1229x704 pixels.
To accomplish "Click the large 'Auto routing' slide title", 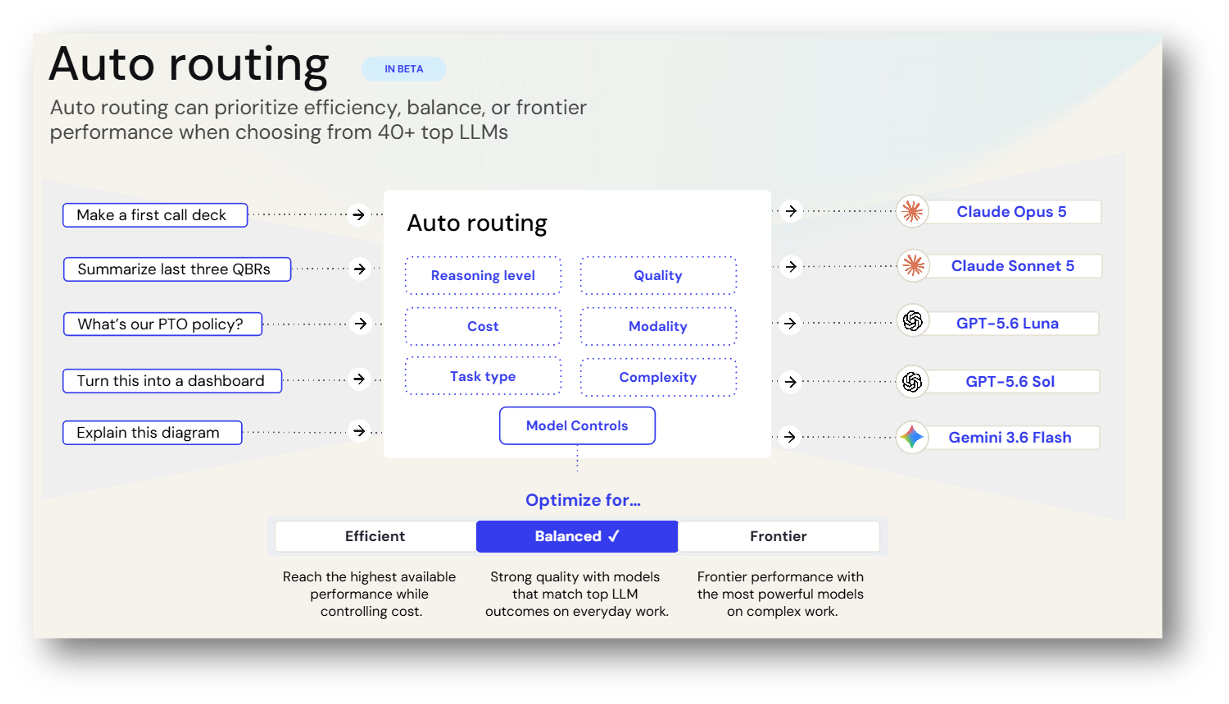I will click(189, 64).
